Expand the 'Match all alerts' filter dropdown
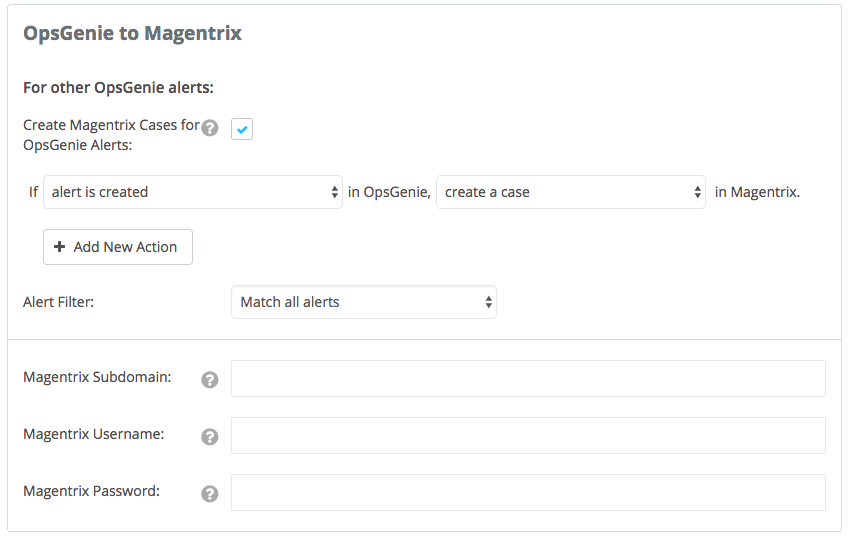Image resolution: width=851 pixels, height=538 pixels. click(363, 302)
